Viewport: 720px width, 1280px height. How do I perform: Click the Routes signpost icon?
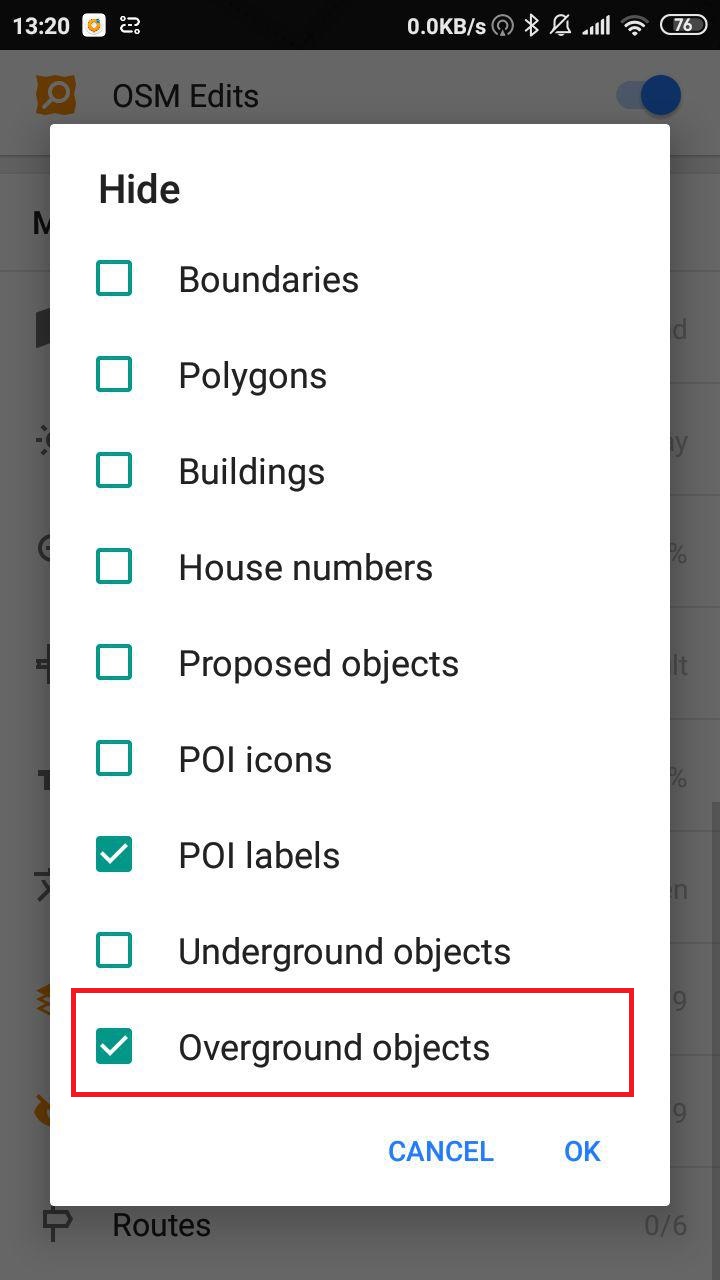(x=56, y=1225)
